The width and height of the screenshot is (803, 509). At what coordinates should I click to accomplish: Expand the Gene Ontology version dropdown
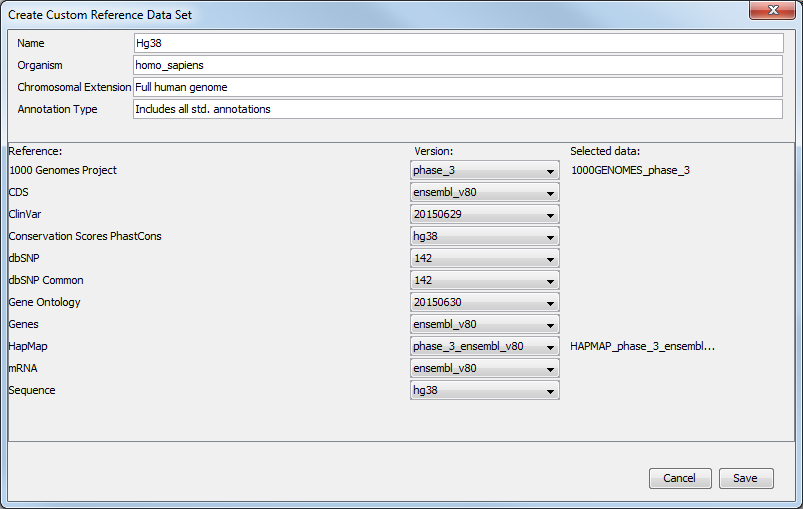tap(484, 303)
